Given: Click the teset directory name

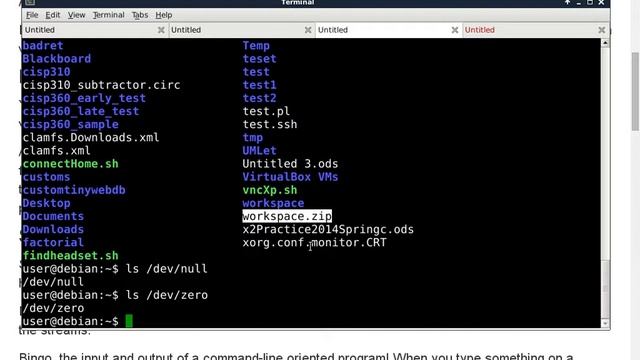Looking at the screenshot, I should (x=260, y=58).
